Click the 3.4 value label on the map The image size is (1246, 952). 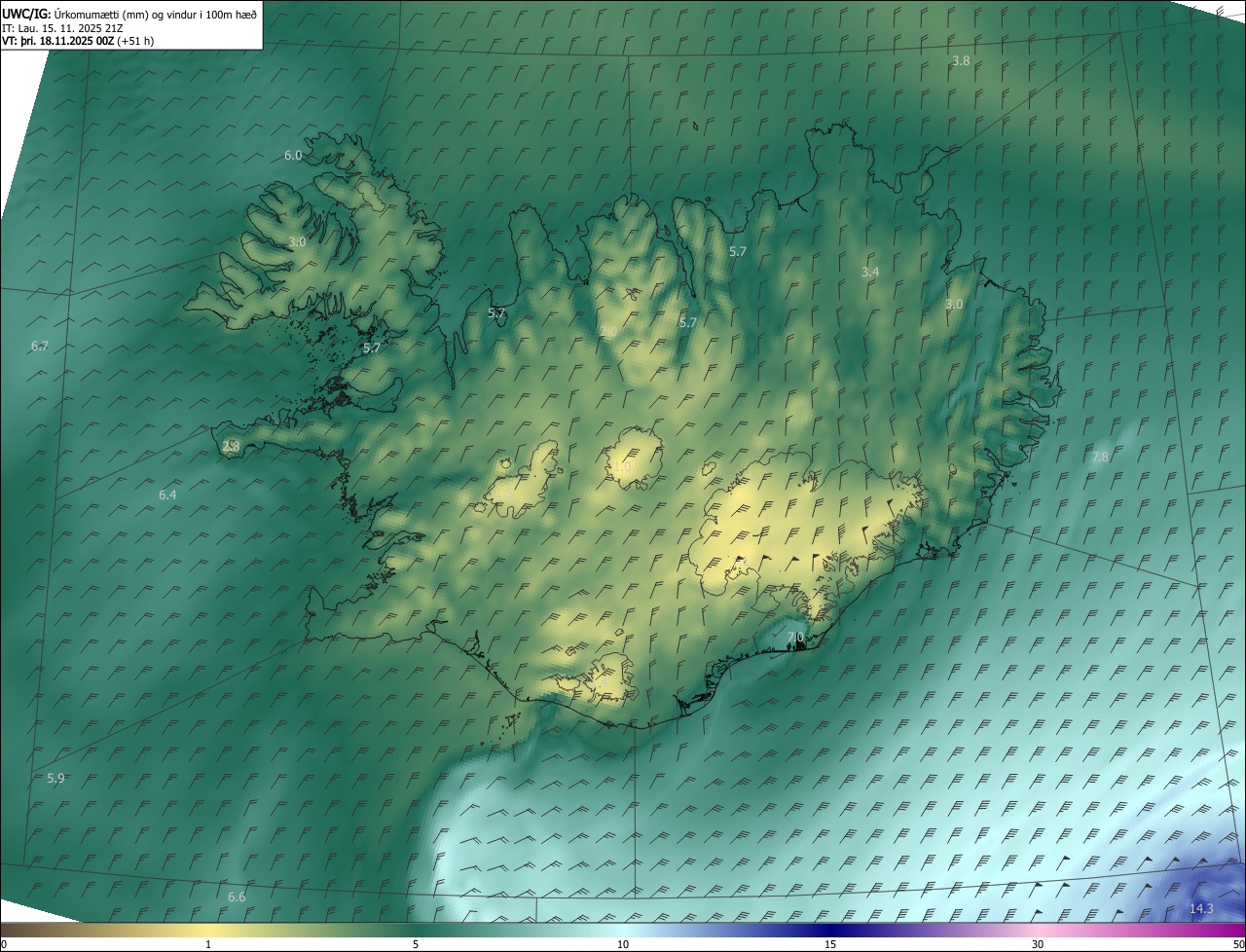click(x=870, y=272)
